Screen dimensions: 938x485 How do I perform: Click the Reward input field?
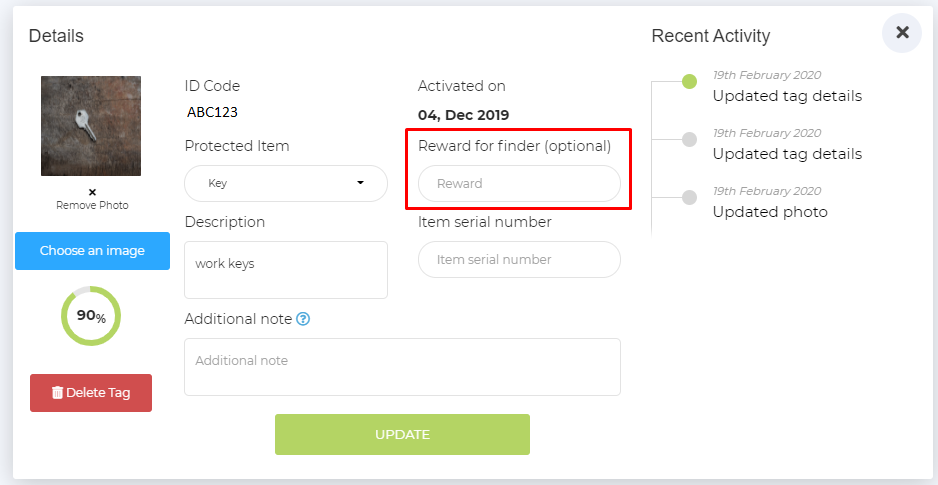point(519,183)
